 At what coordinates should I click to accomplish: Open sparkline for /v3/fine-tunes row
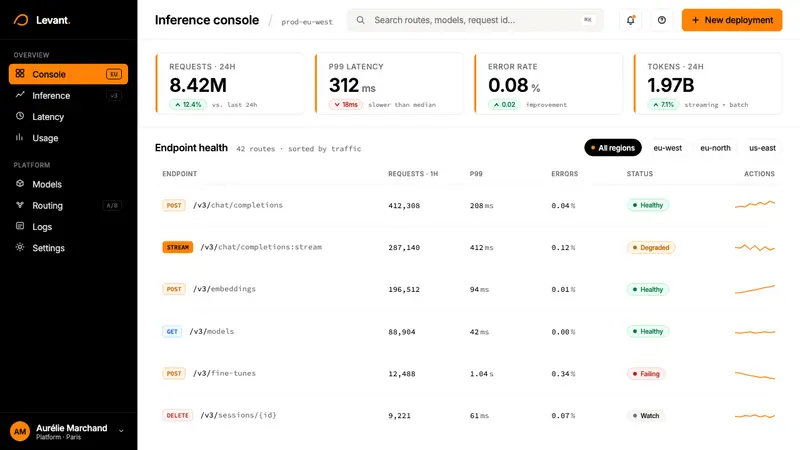(x=755, y=375)
